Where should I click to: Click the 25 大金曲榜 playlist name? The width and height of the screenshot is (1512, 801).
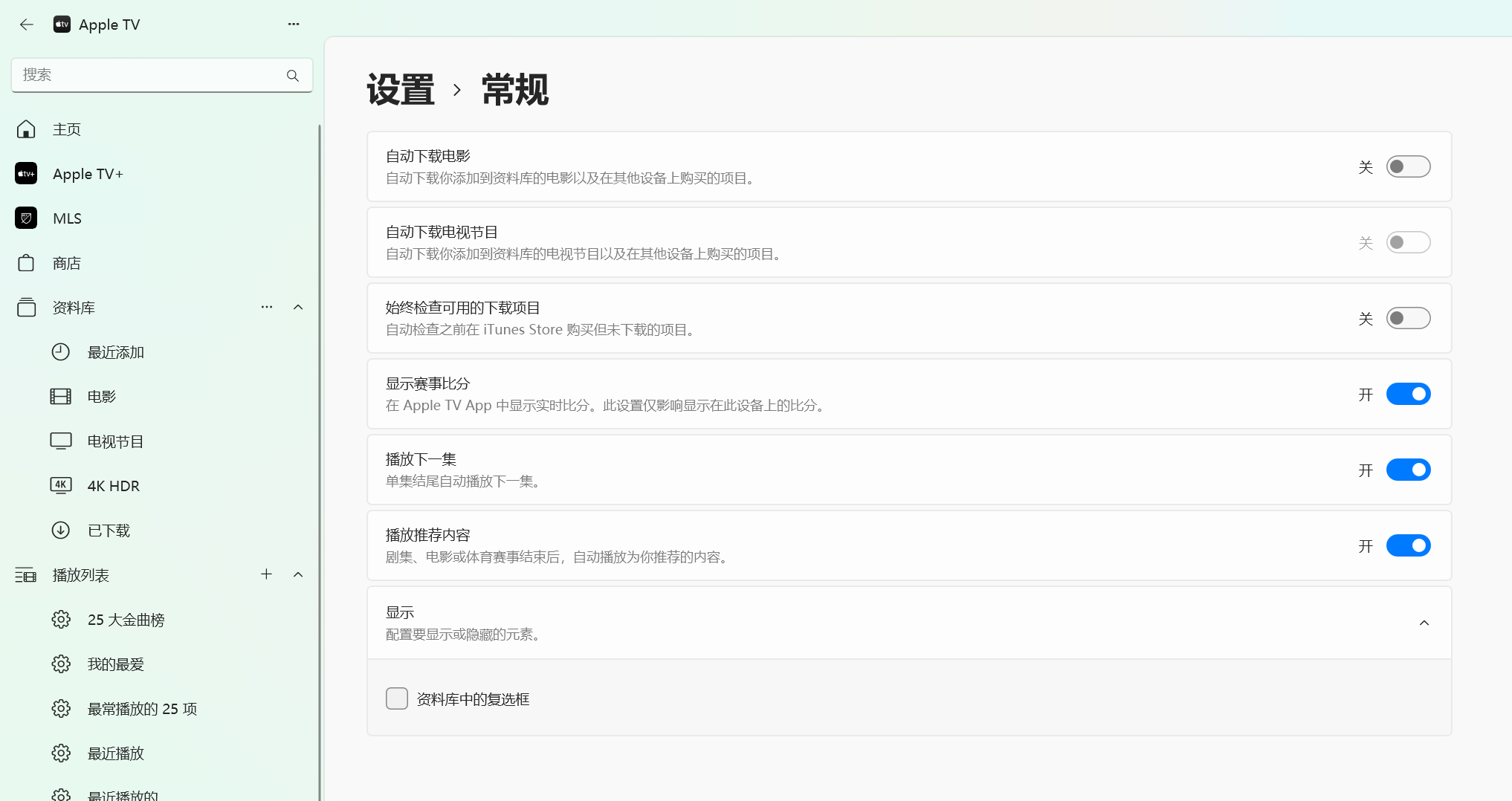click(126, 620)
